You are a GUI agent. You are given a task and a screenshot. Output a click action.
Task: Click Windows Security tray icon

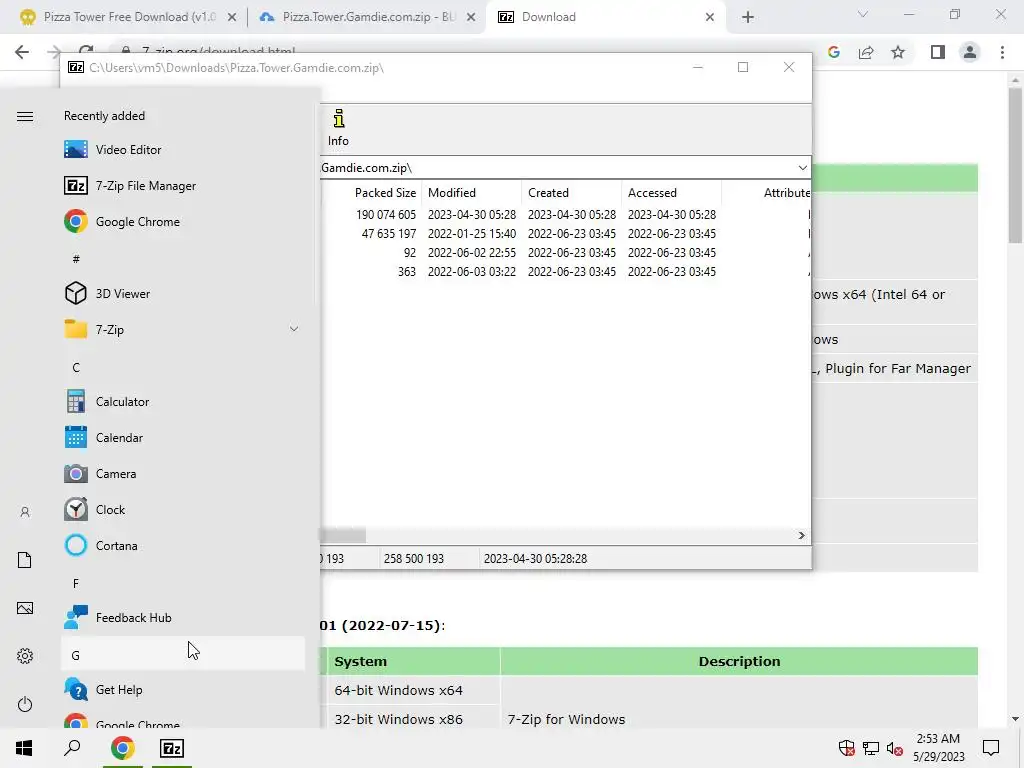(846, 748)
